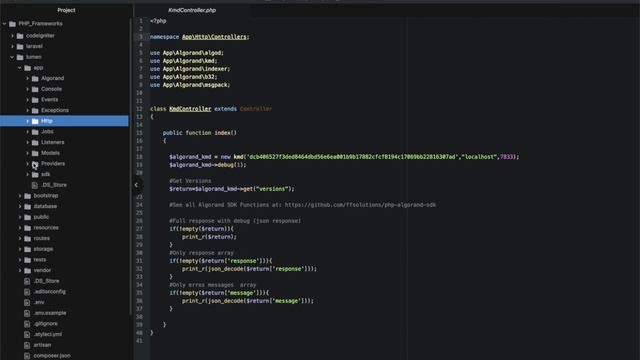Click the "versions" string argument

[x=271, y=189]
